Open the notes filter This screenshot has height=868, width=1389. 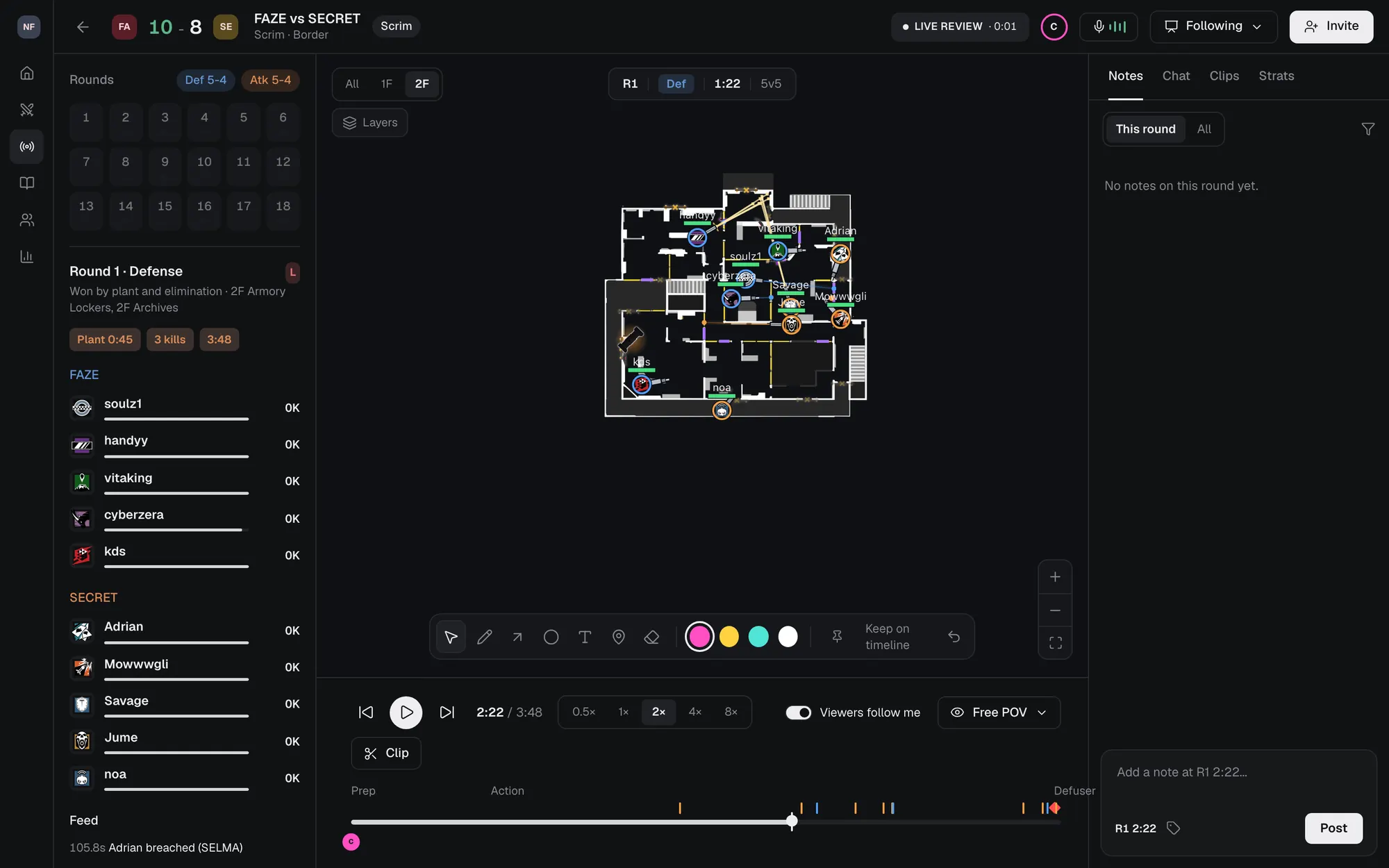click(1367, 129)
